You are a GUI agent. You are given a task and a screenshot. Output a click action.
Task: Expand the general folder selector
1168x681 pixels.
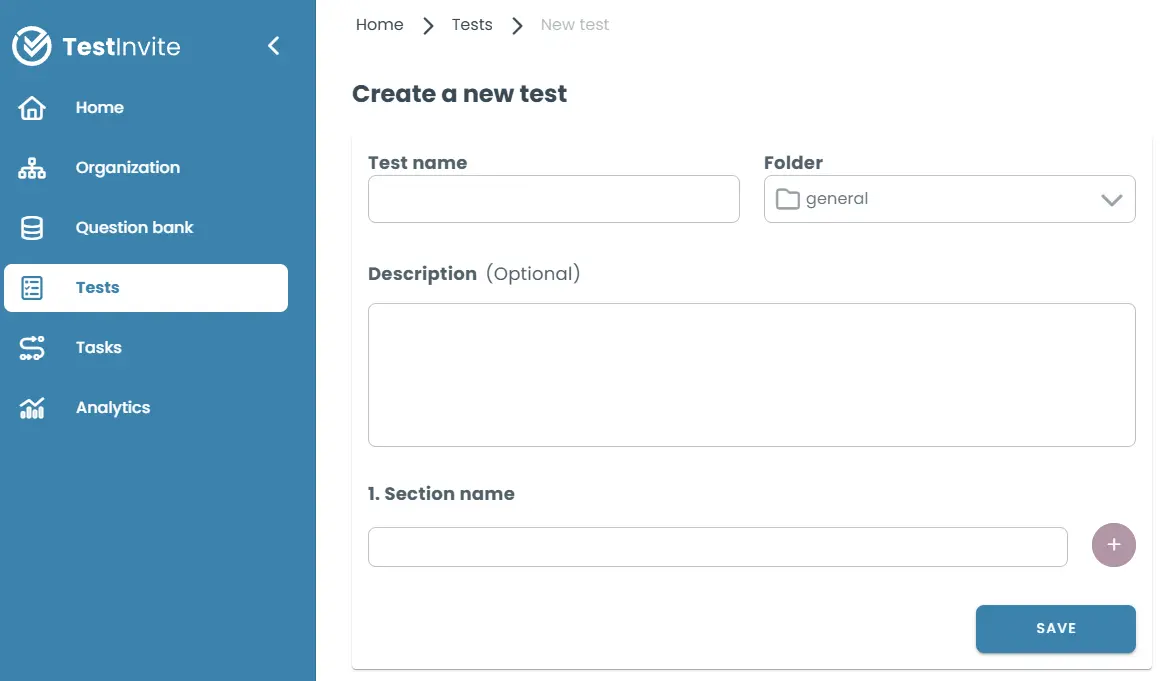[x=949, y=199]
